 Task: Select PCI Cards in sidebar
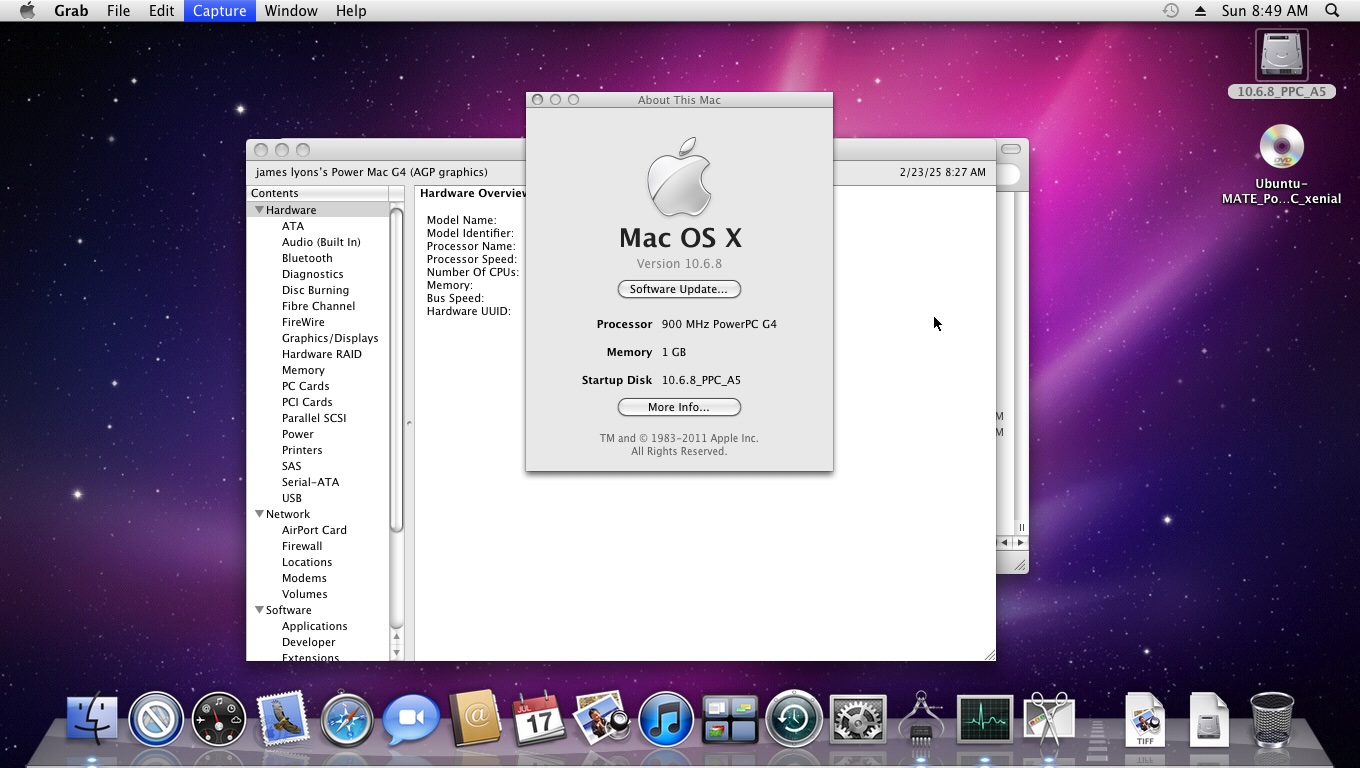point(307,402)
